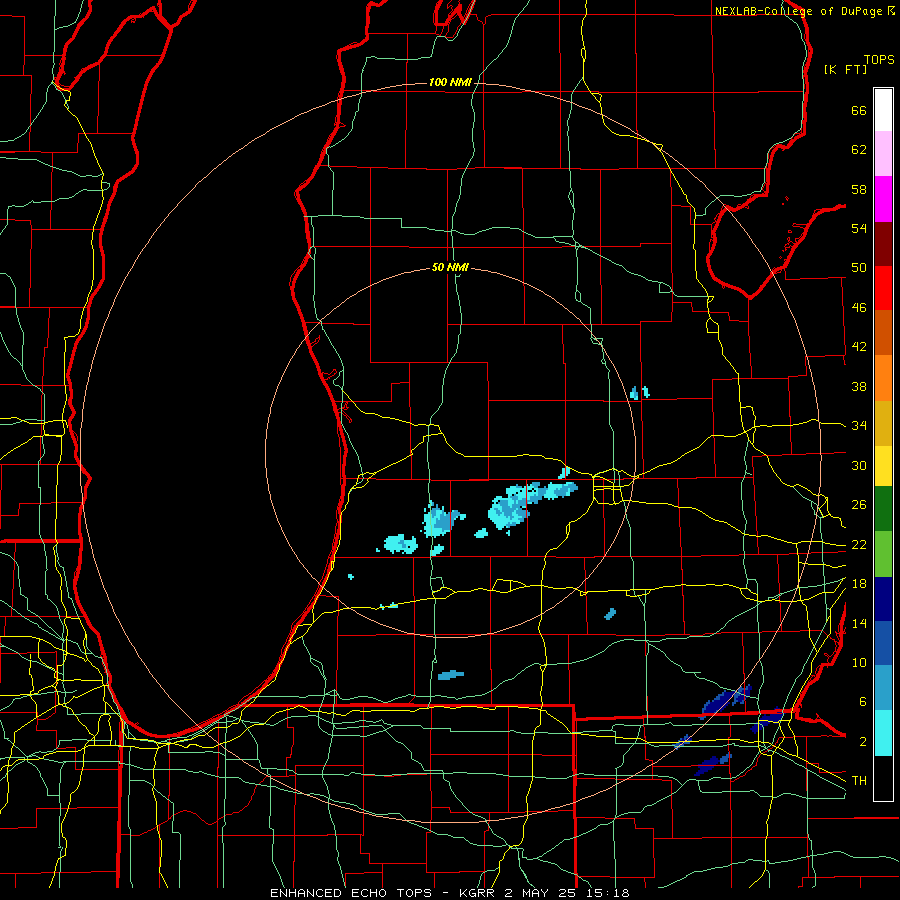This screenshot has width=900, height=900.
Task: Pick the magenta swatch in the legend
Action: point(883,199)
